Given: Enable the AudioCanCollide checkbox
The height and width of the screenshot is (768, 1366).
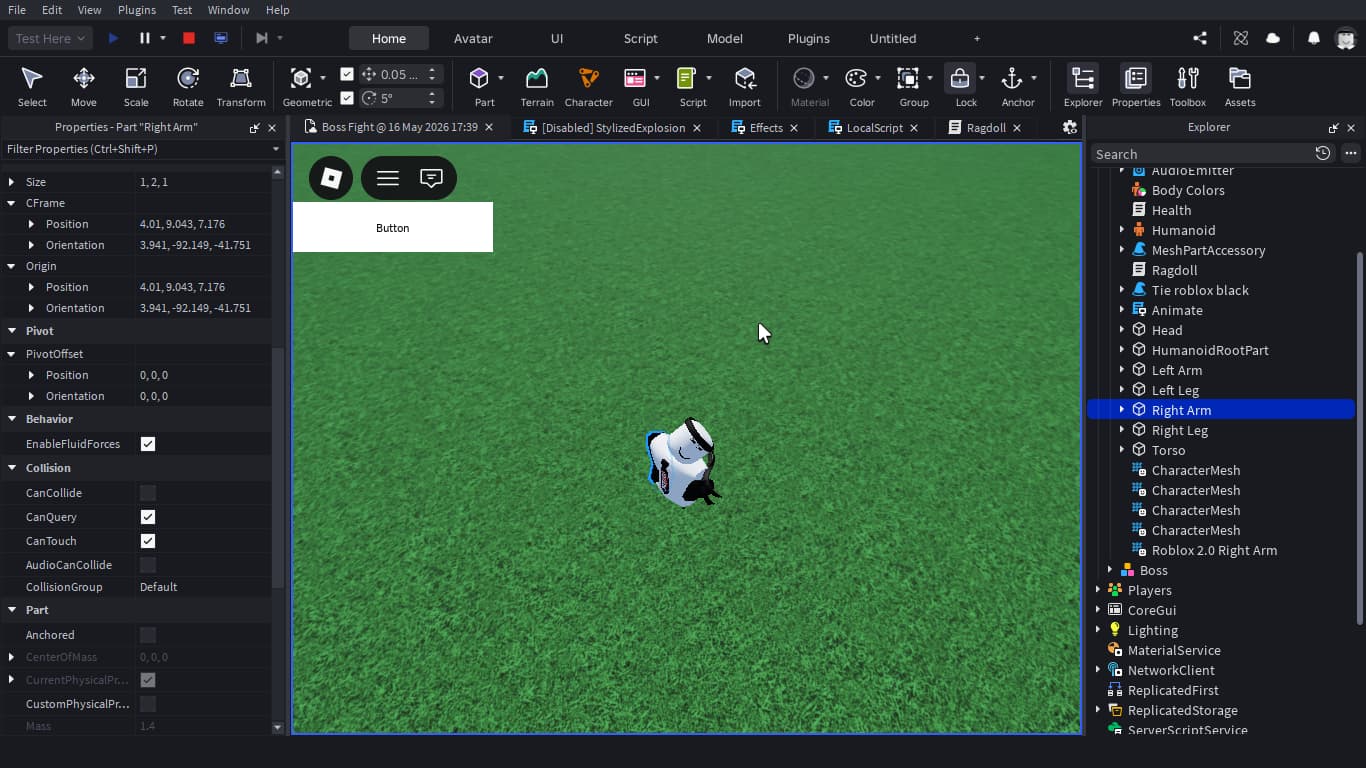Looking at the screenshot, I should [148, 565].
